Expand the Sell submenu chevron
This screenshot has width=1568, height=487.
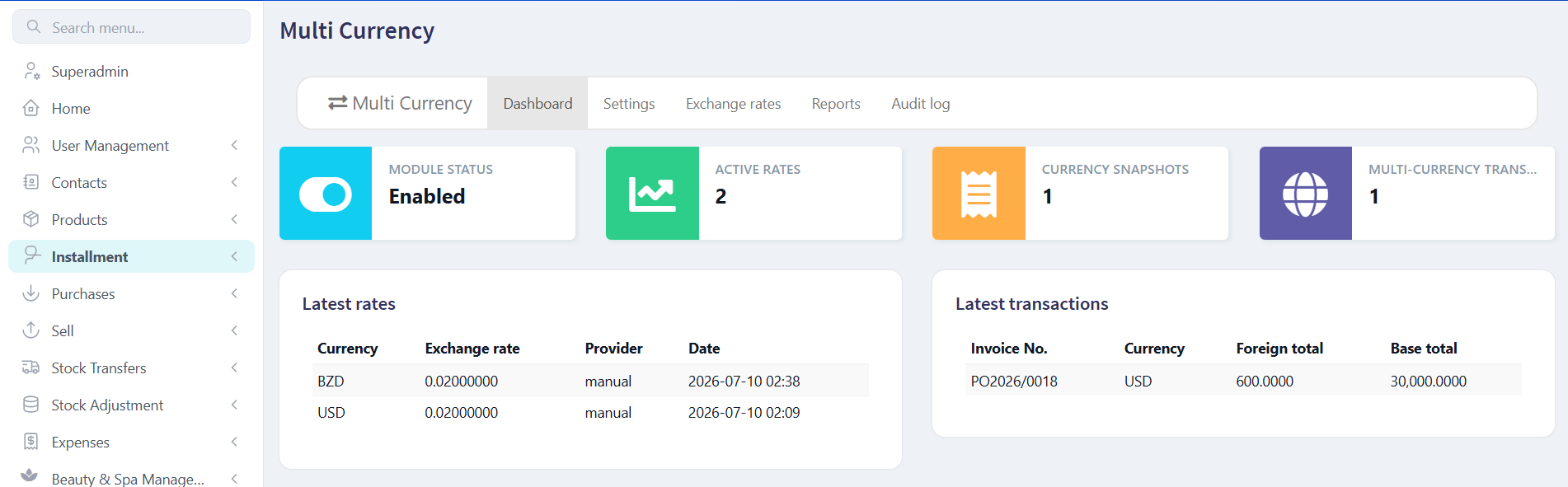(234, 330)
